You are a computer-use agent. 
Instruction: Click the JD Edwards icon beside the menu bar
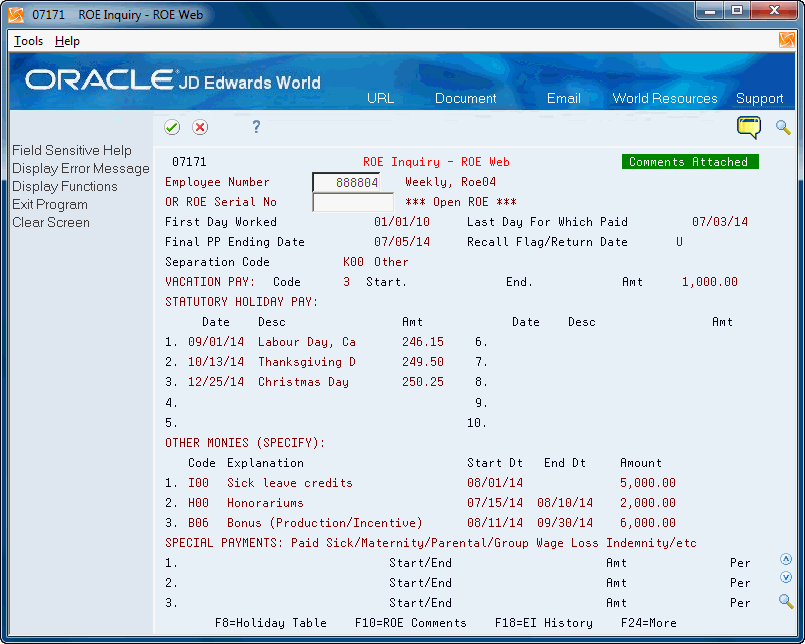tap(787, 40)
